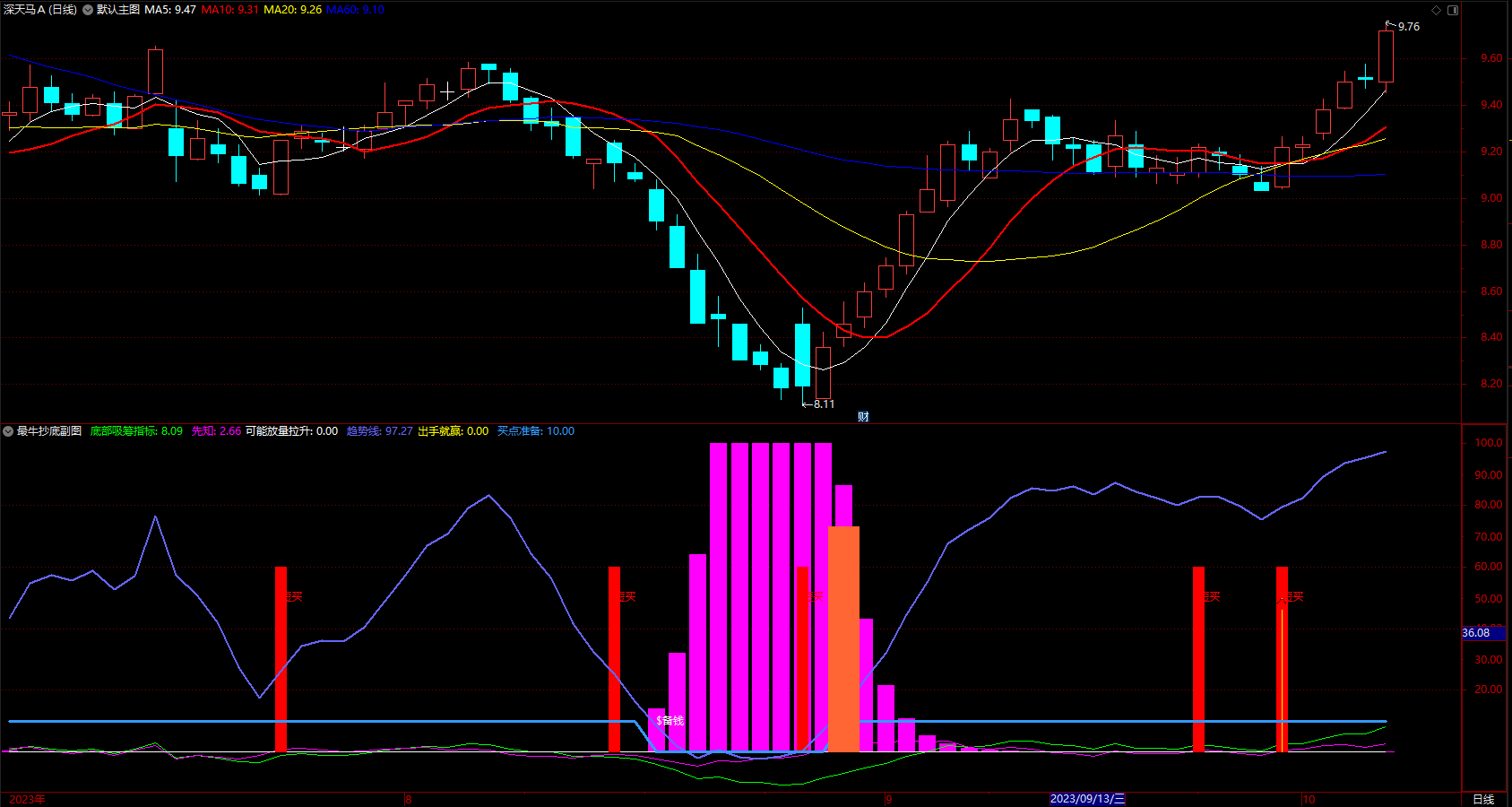This screenshot has height=807, width=1512.
Task: Click the 趋势线: 97.27 legend
Action: point(380,431)
